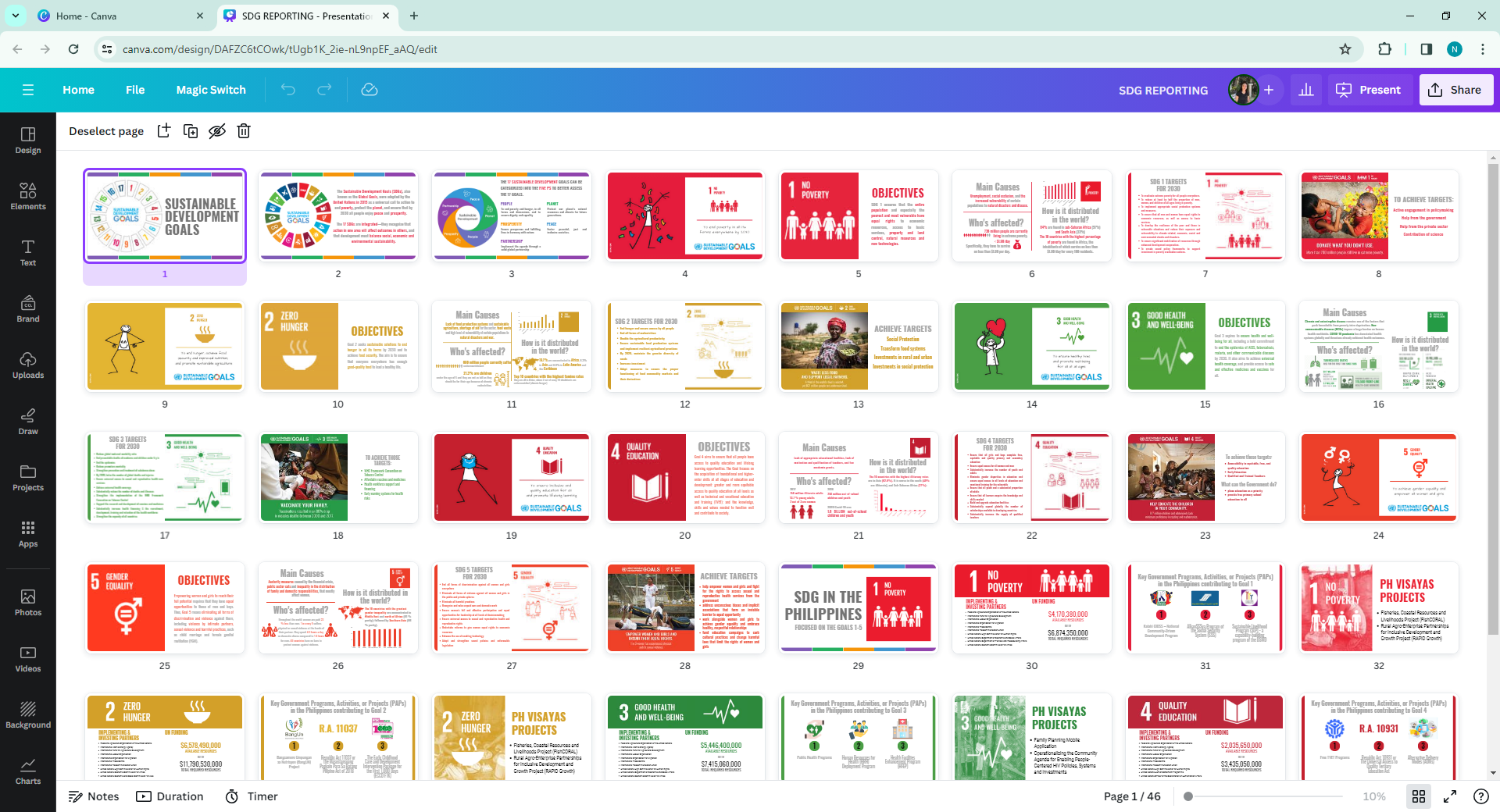The height and width of the screenshot is (812, 1500).
Task: Adjust the thumbnail zoom slider
Action: point(1266,796)
